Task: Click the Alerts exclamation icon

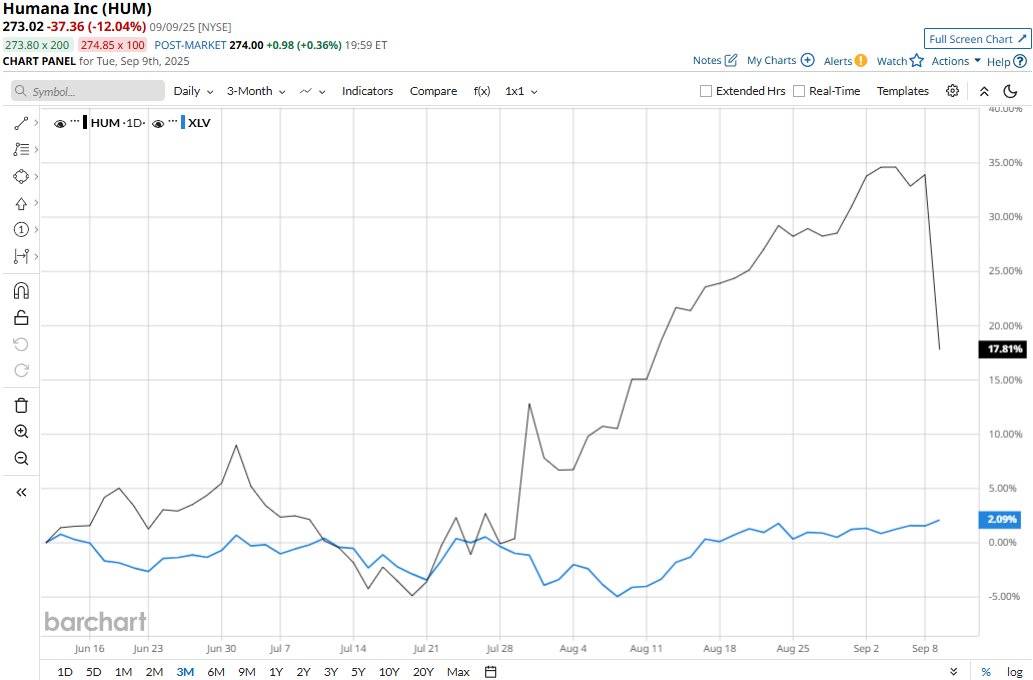Action: point(860,61)
